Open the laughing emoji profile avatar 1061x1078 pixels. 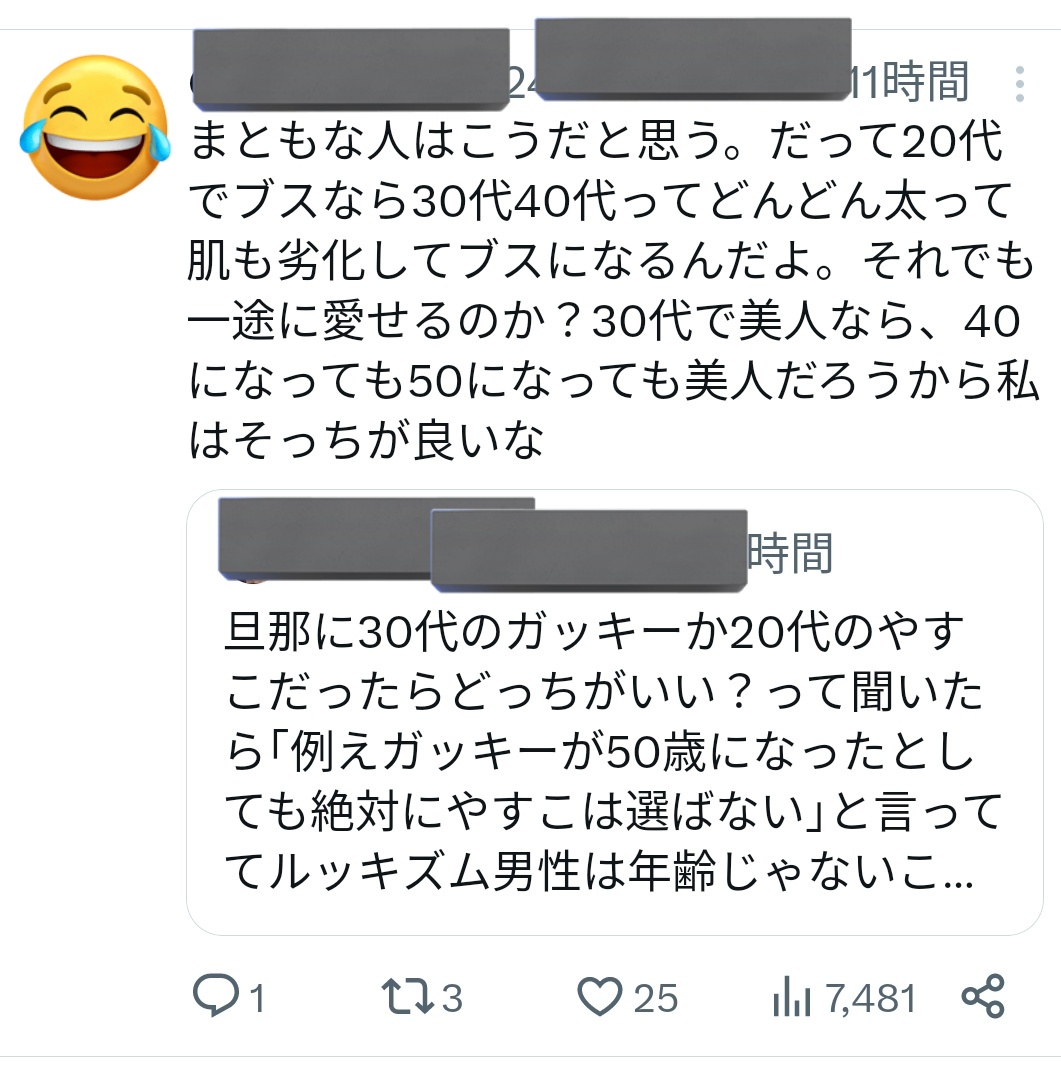click(x=96, y=128)
